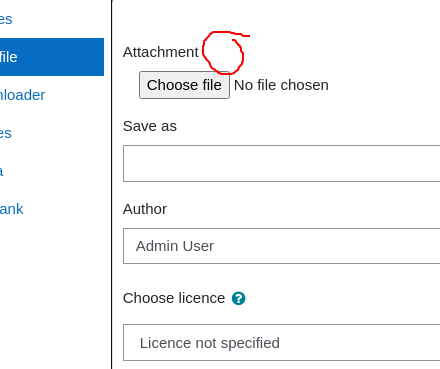
Task: Focus the Save as text field
Action: pyautogui.click(x=282, y=163)
